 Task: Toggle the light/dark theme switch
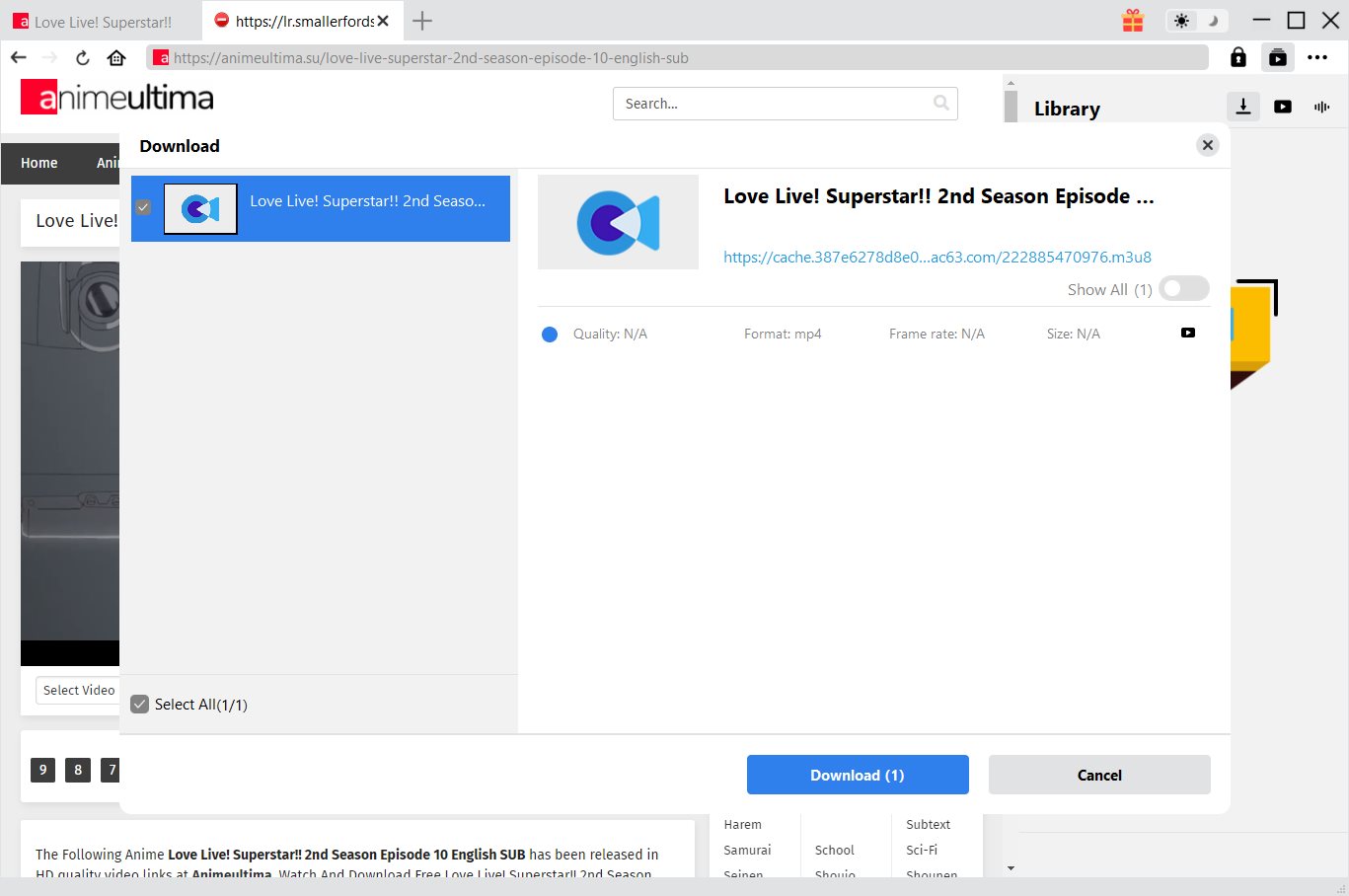pyautogui.click(x=1196, y=21)
